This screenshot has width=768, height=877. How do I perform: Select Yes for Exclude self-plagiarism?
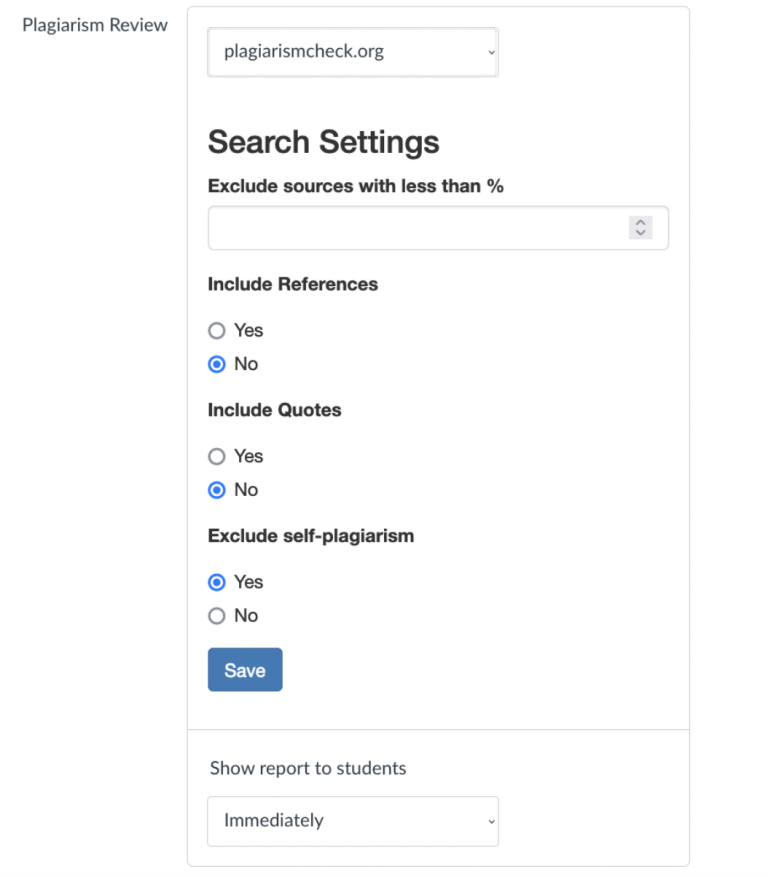pos(216,582)
